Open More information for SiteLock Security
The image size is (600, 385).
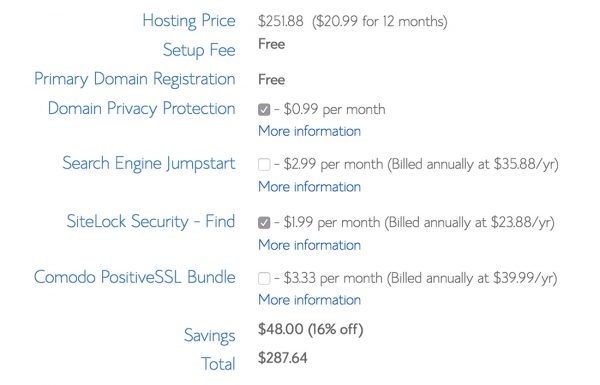click(x=310, y=245)
